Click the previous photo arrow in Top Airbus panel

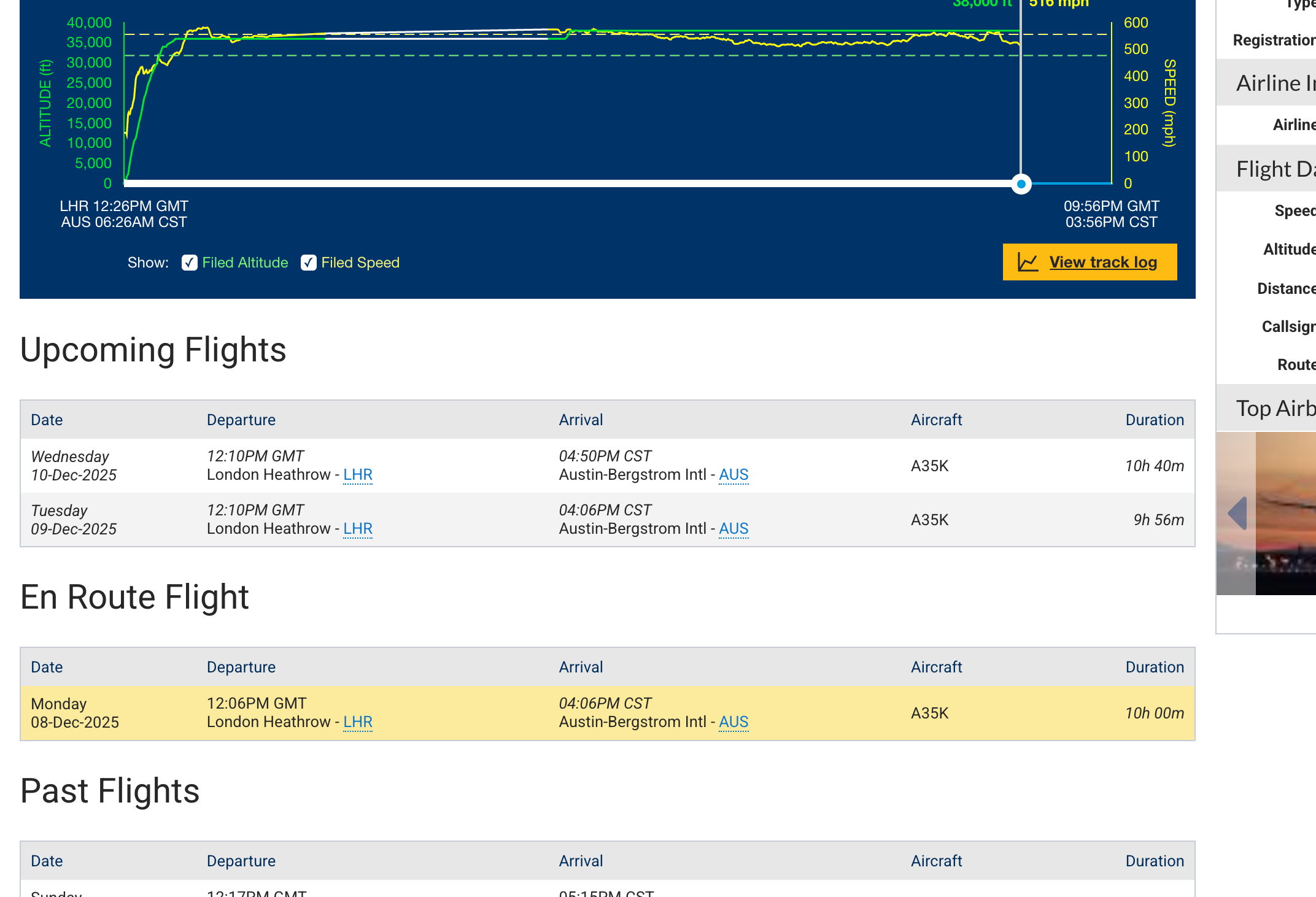pyautogui.click(x=1237, y=514)
